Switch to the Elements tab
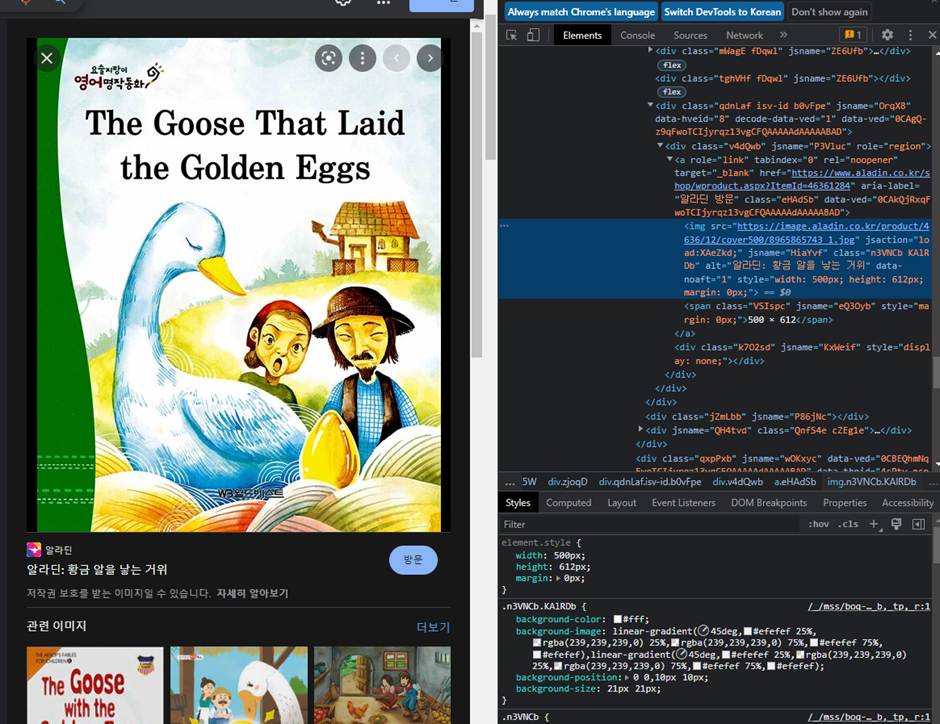 (x=582, y=35)
